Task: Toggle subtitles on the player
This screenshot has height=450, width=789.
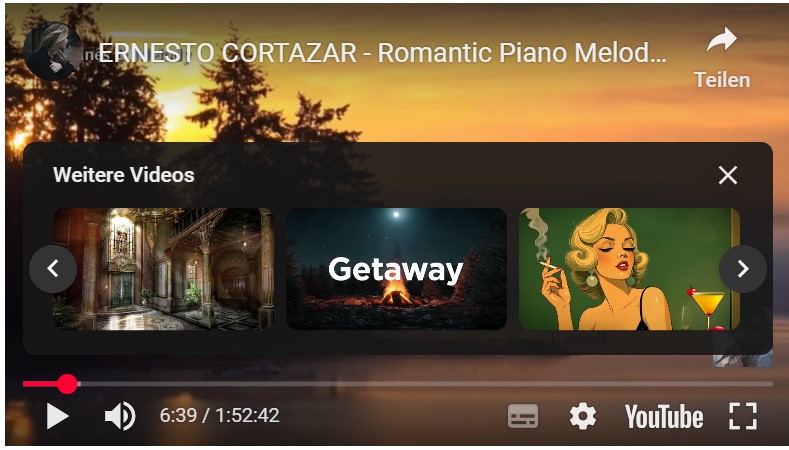Action: tap(523, 416)
